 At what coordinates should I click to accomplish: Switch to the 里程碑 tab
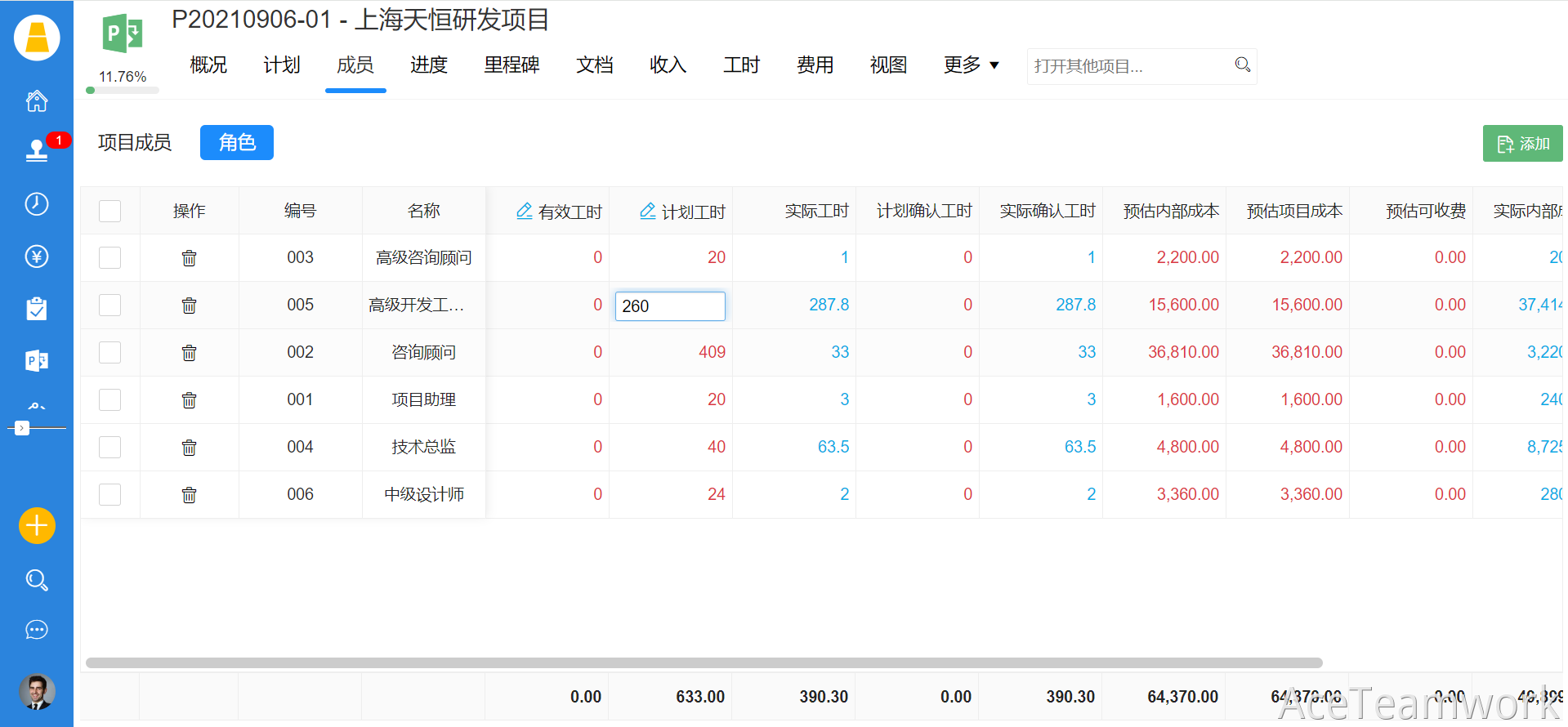(x=511, y=65)
